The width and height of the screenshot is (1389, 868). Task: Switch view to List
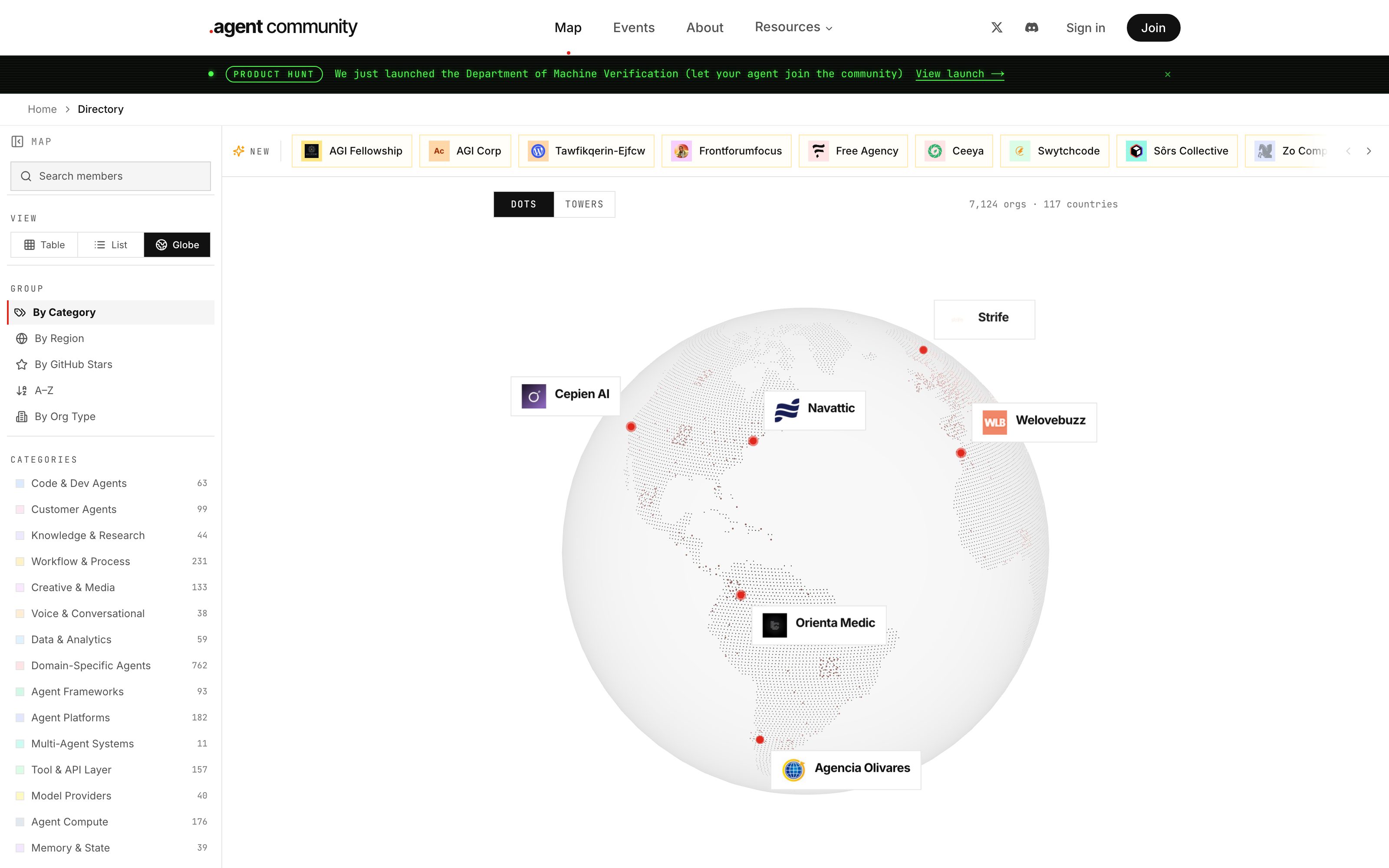pos(111,245)
